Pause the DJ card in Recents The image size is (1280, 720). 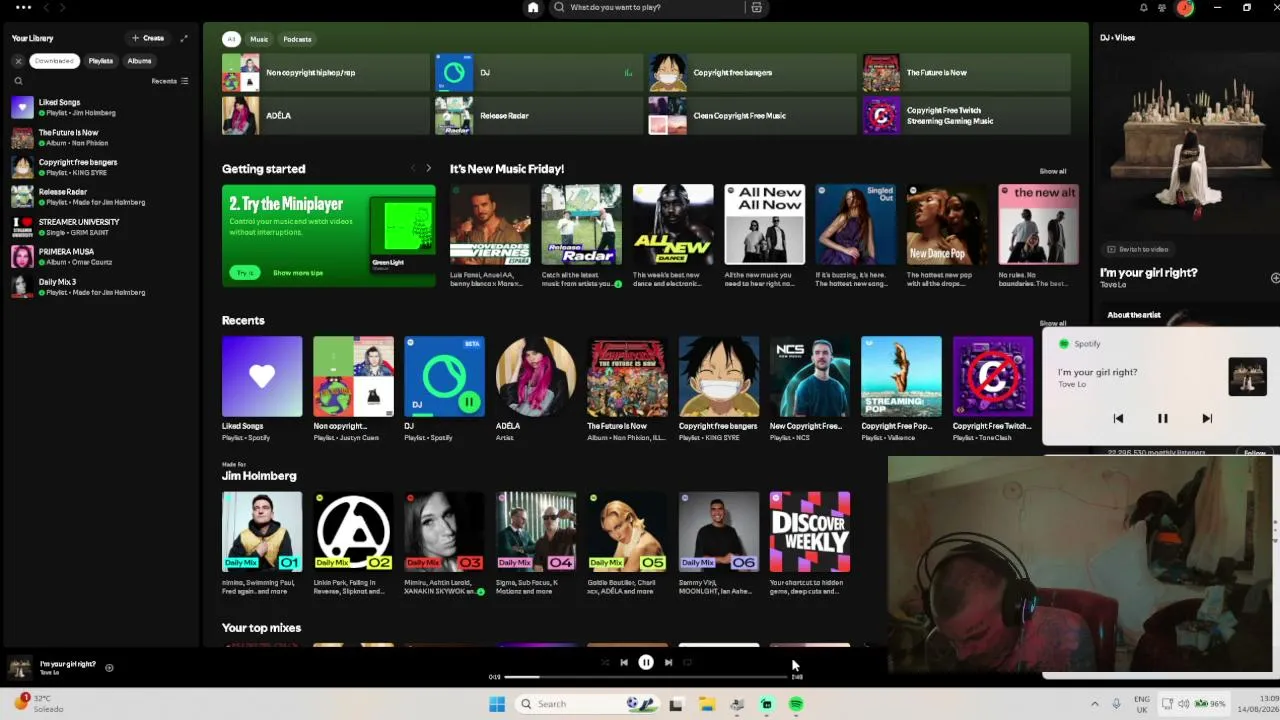click(x=468, y=402)
